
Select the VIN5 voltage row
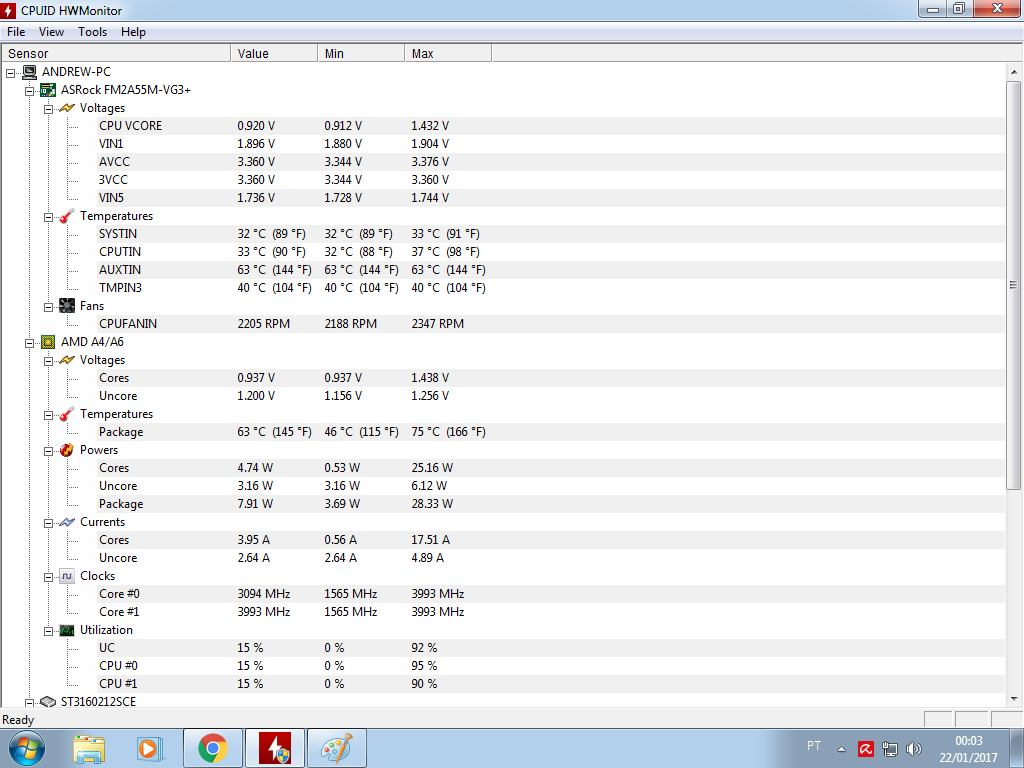pyautogui.click(x=551, y=198)
